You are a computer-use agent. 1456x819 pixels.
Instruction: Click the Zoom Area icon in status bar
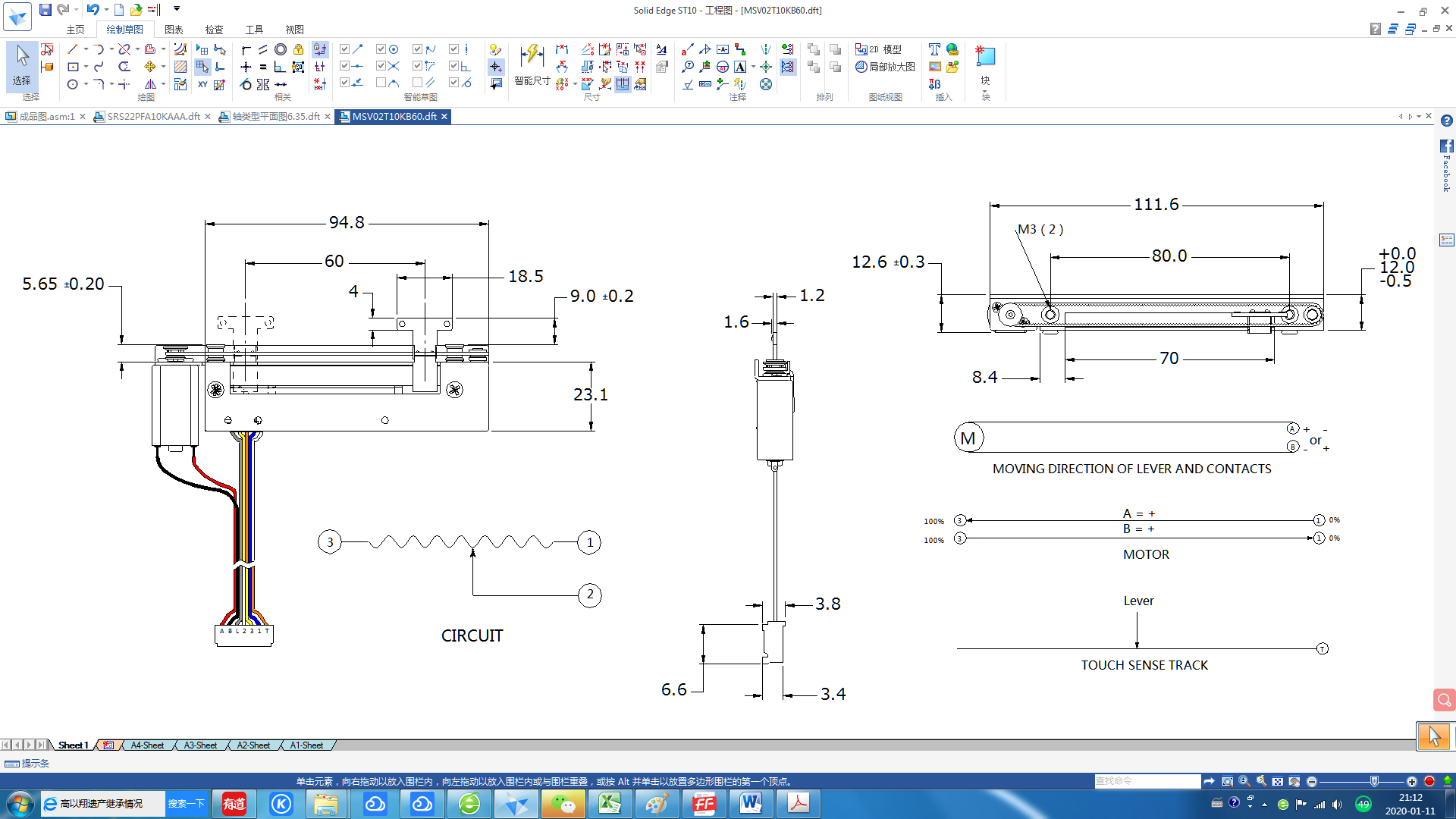tap(1228, 781)
